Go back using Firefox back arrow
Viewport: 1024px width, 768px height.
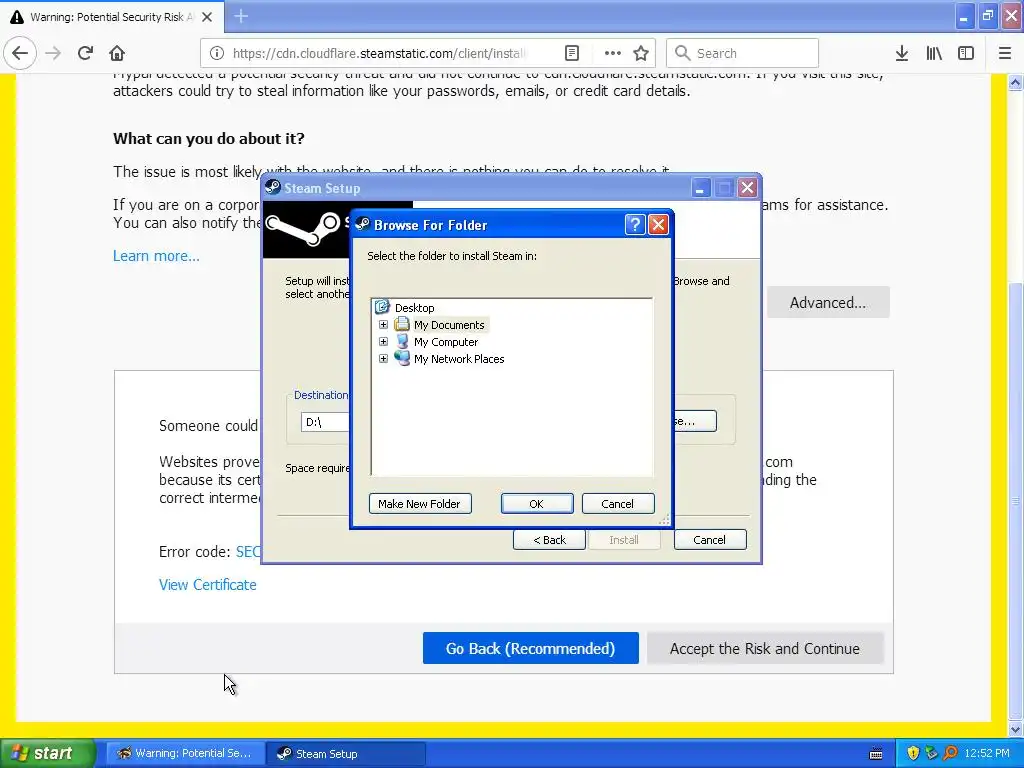20,53
